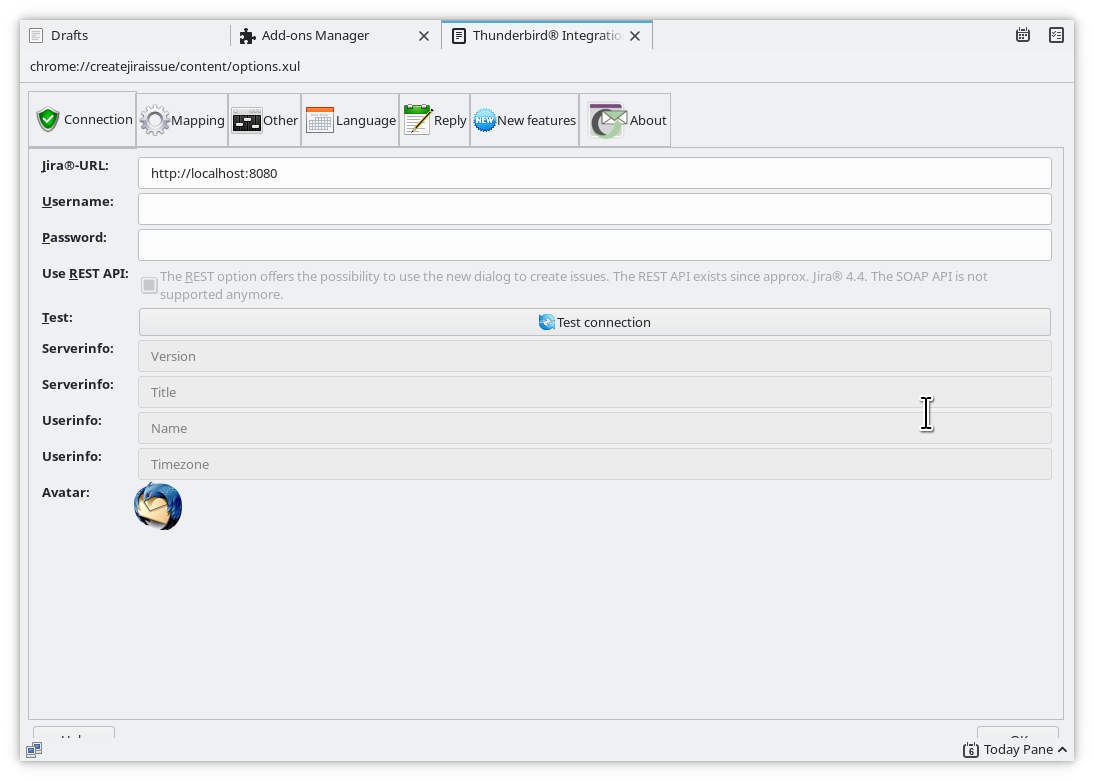Toggle the Use REST API checkbox

[x=149, y=285]
